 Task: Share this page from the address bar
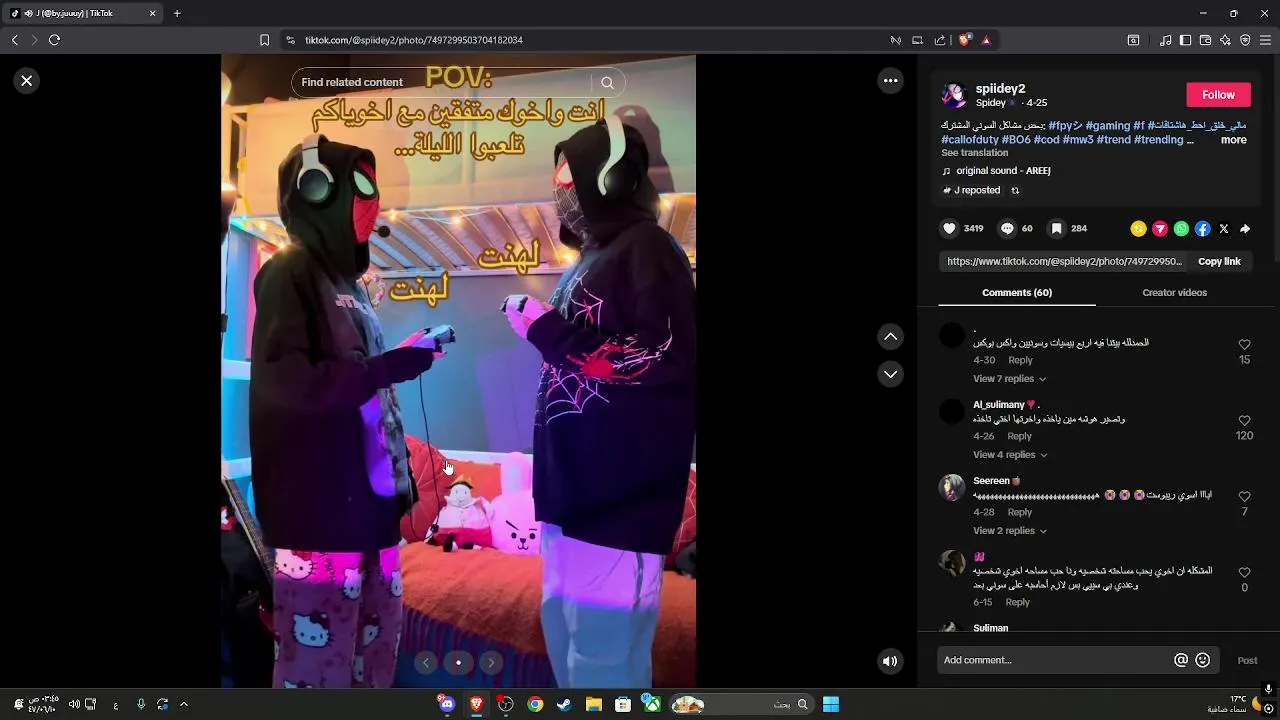(x=939, y=40)
